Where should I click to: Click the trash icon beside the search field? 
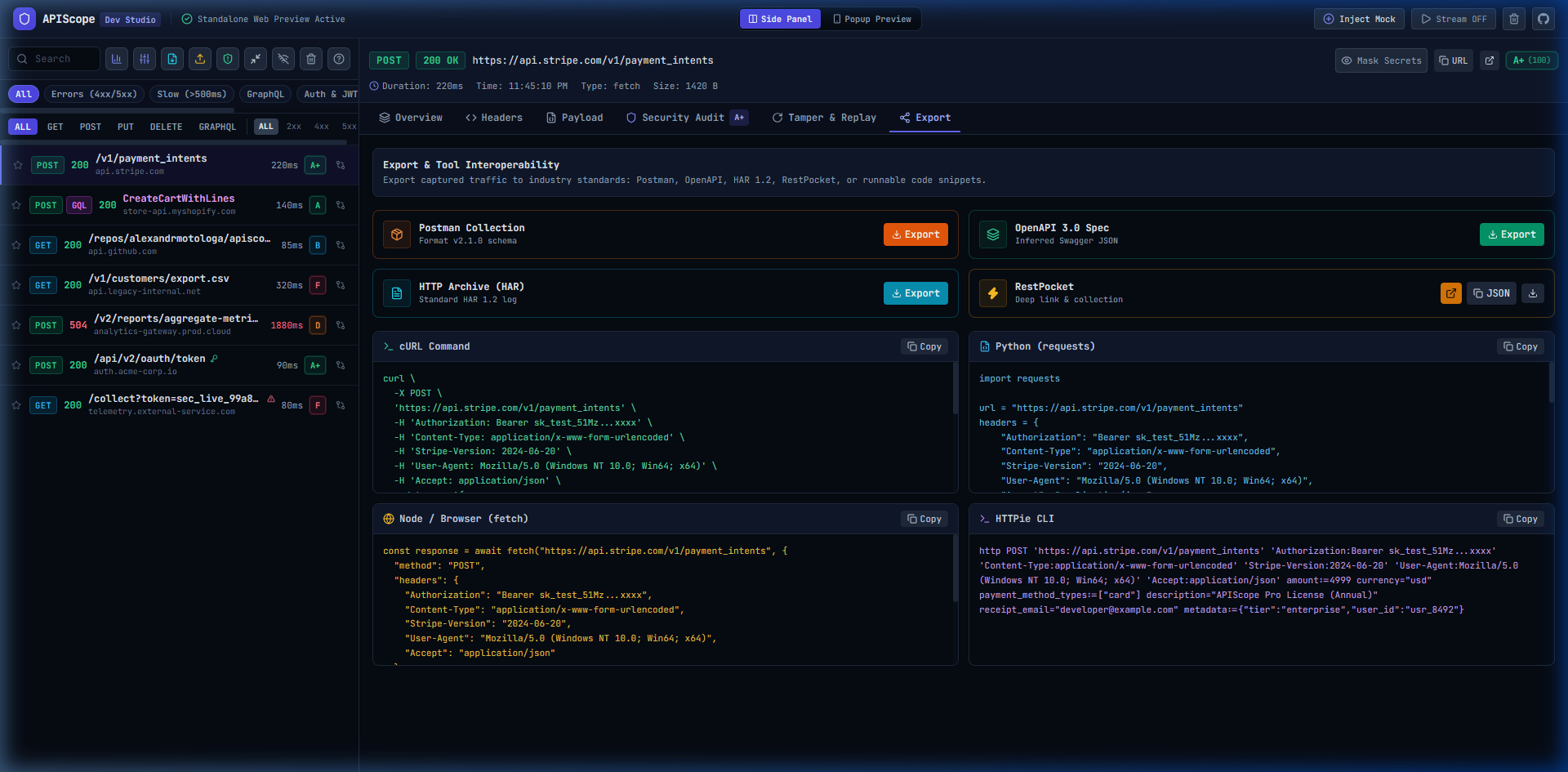pyautogui.click(x=311, y=59)
